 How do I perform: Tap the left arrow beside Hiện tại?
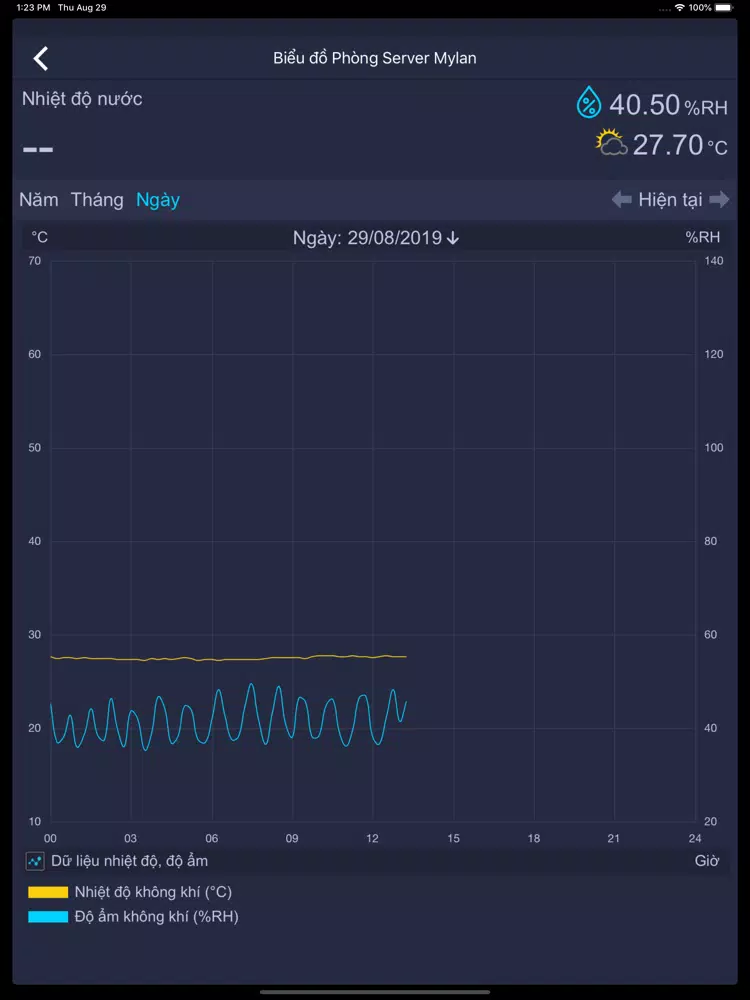(621, 200)
